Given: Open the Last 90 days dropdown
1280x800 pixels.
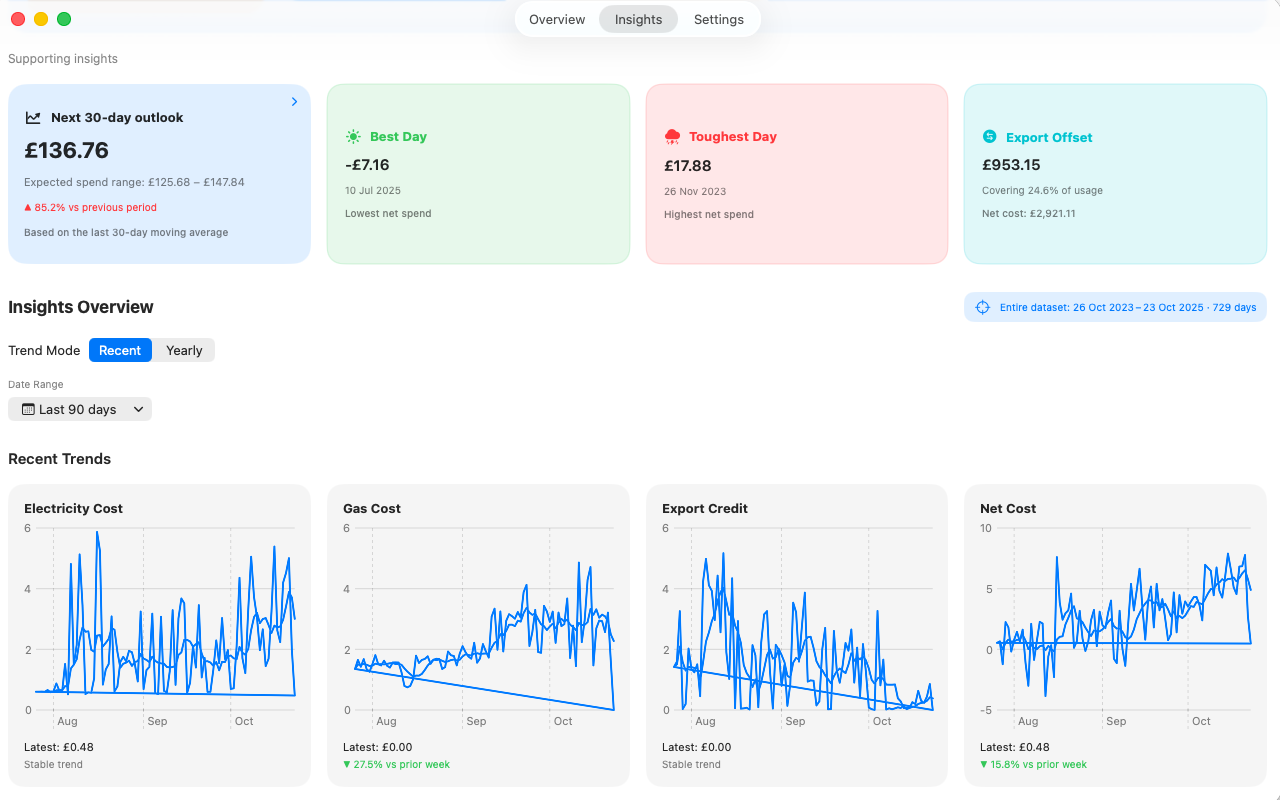Looking at the screenshot, I should pyautogui.click(x=80, y=410).
